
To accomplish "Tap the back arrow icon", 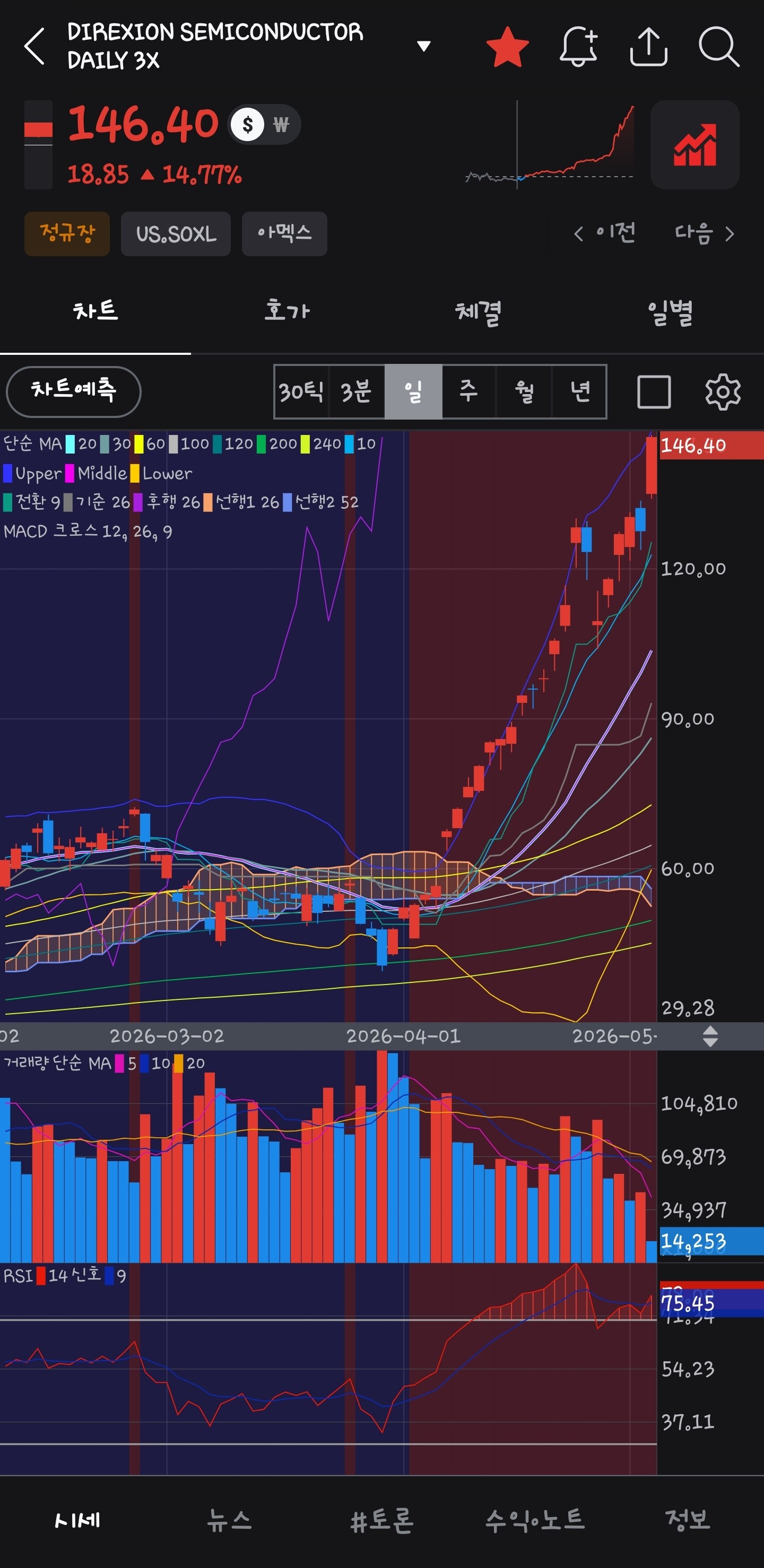I will click(x=34, y=46).
